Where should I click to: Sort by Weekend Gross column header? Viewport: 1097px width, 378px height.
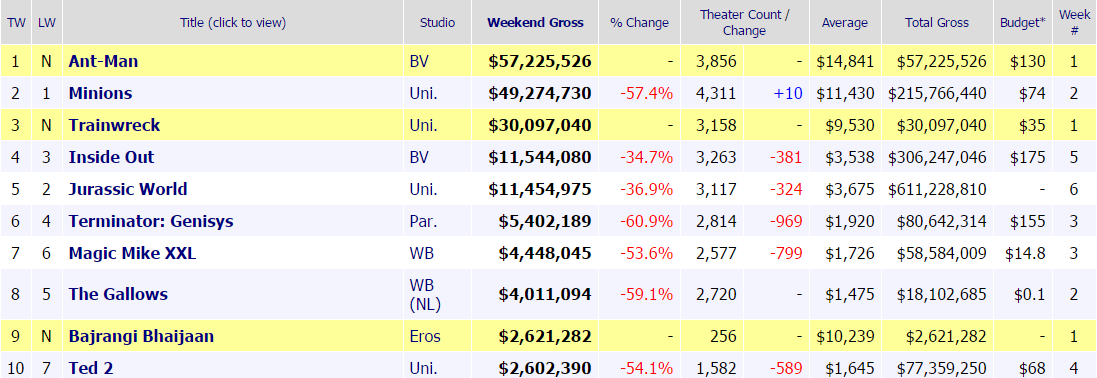tap(535, 22)
